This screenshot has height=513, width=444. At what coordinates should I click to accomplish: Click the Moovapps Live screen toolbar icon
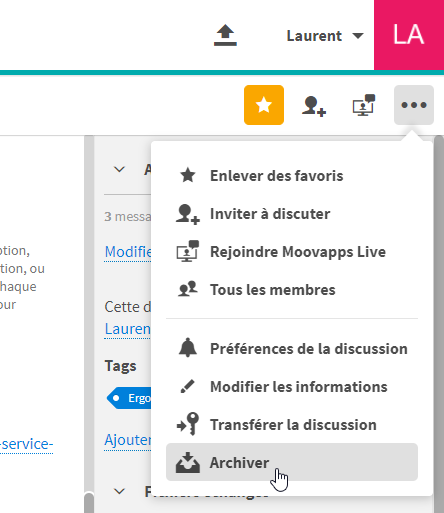pyautogui.click(x=364, y=105)
